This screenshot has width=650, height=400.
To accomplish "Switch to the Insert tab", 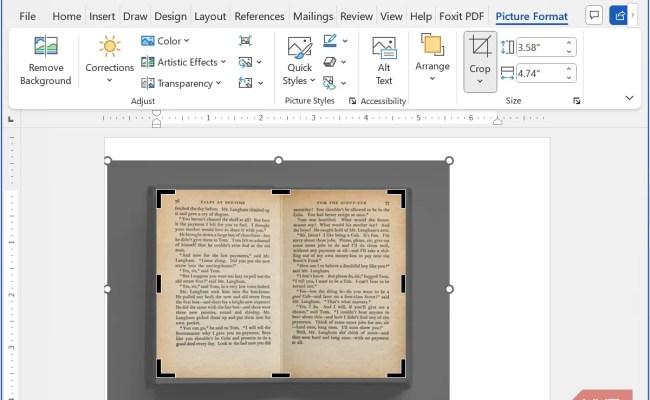I will pyautogui.click(x=102, y=16).
